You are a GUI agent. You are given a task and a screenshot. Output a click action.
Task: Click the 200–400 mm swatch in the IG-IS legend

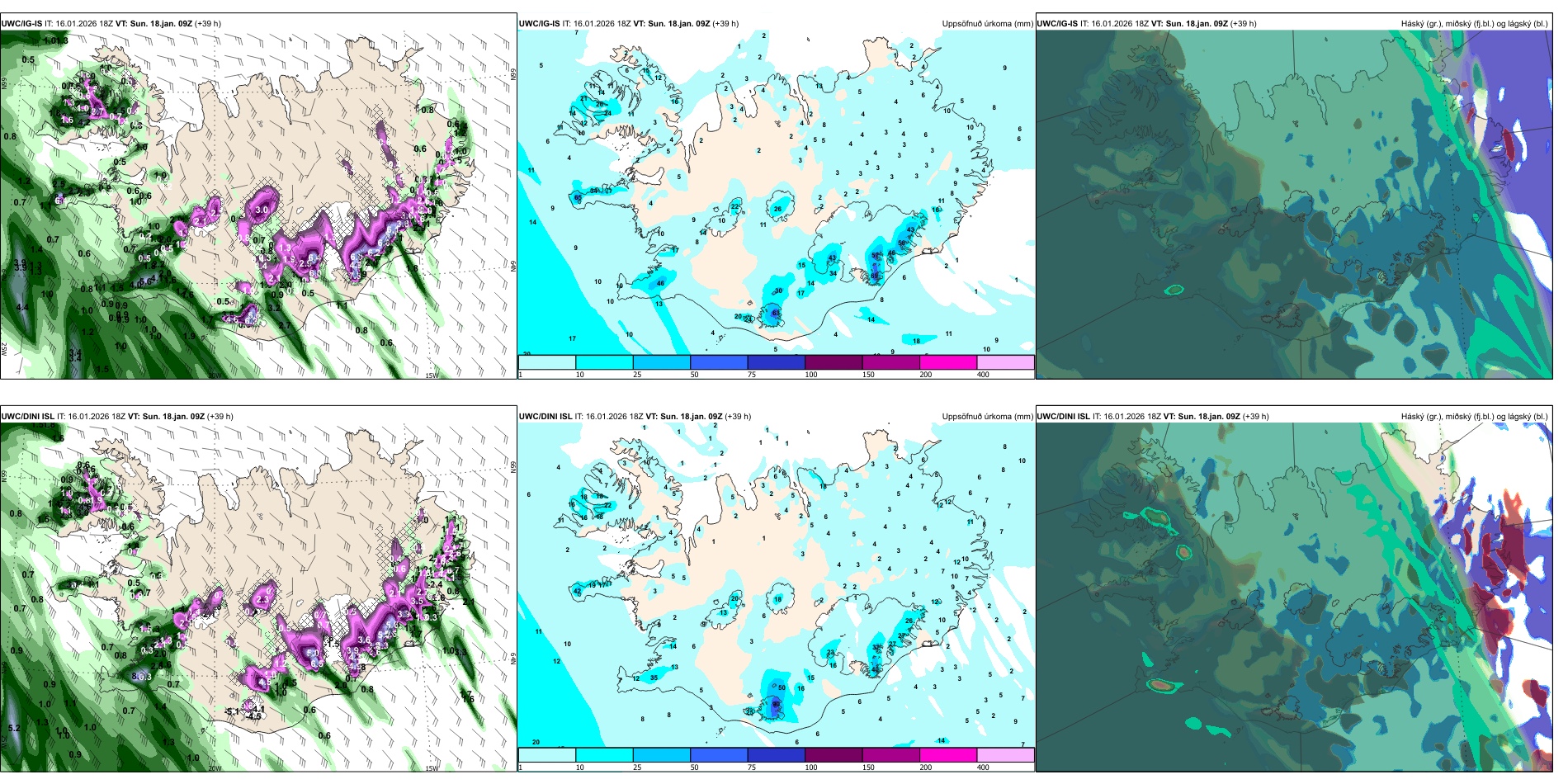[948, 362]
